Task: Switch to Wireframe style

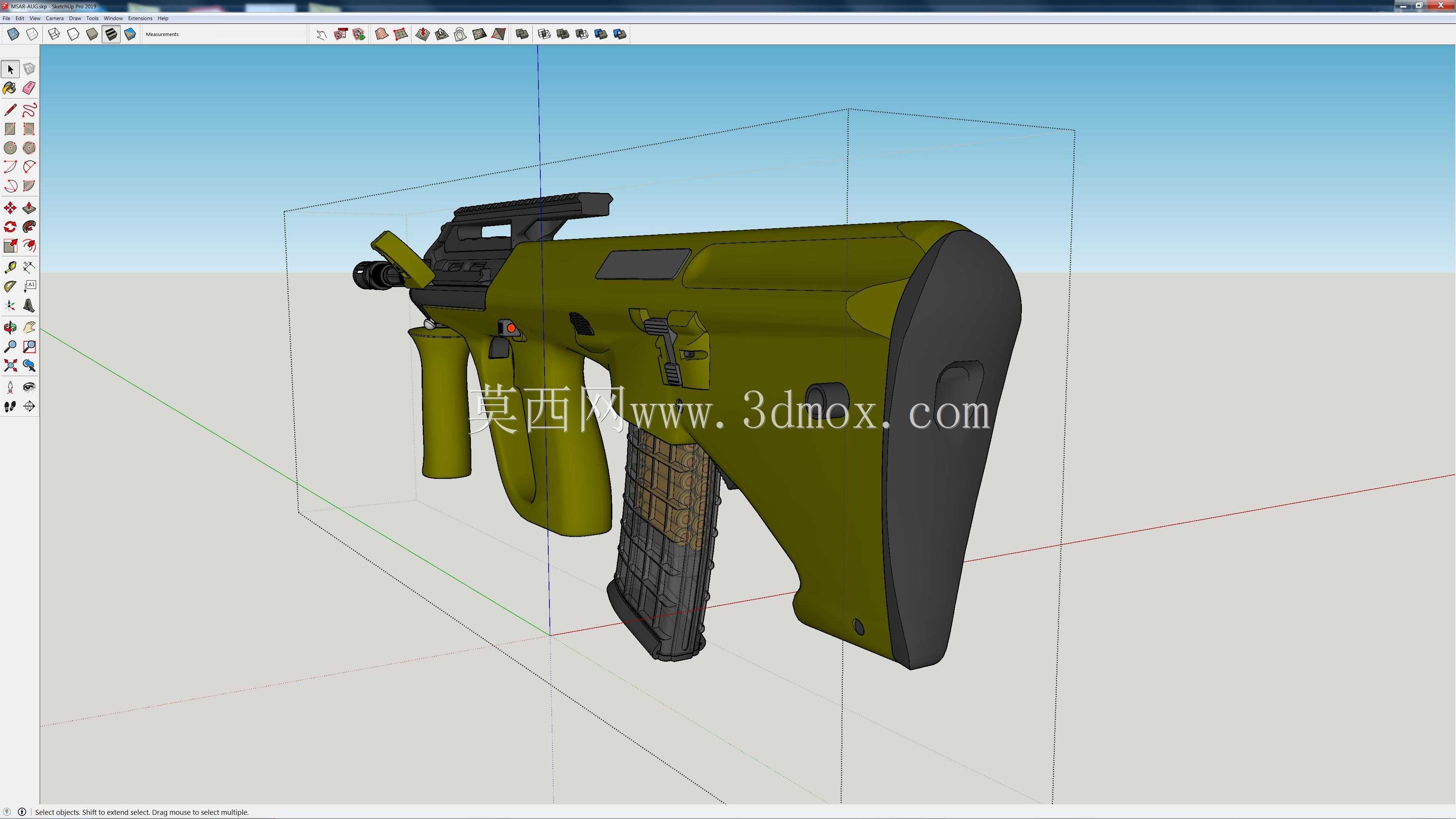Action: tap(54, 35)
